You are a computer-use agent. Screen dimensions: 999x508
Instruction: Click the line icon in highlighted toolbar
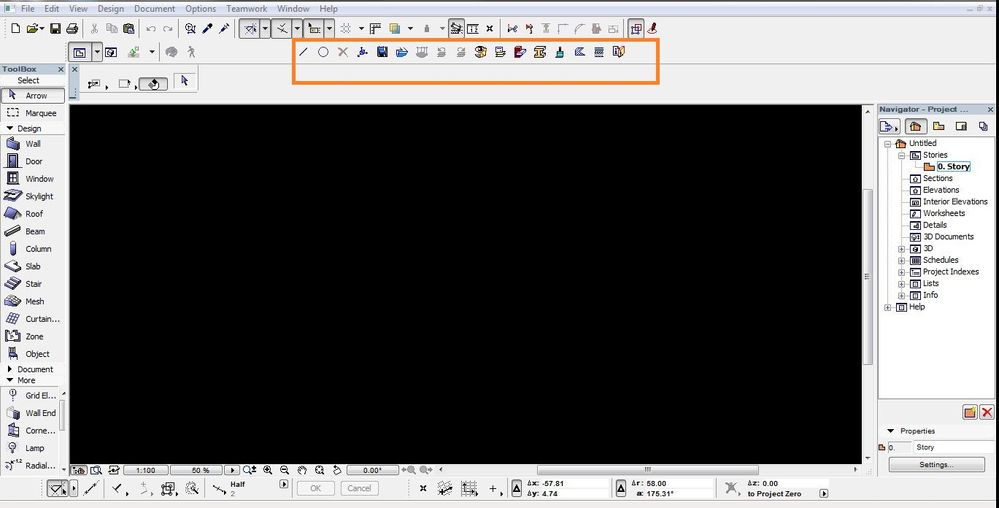click(x=303, y=52)
